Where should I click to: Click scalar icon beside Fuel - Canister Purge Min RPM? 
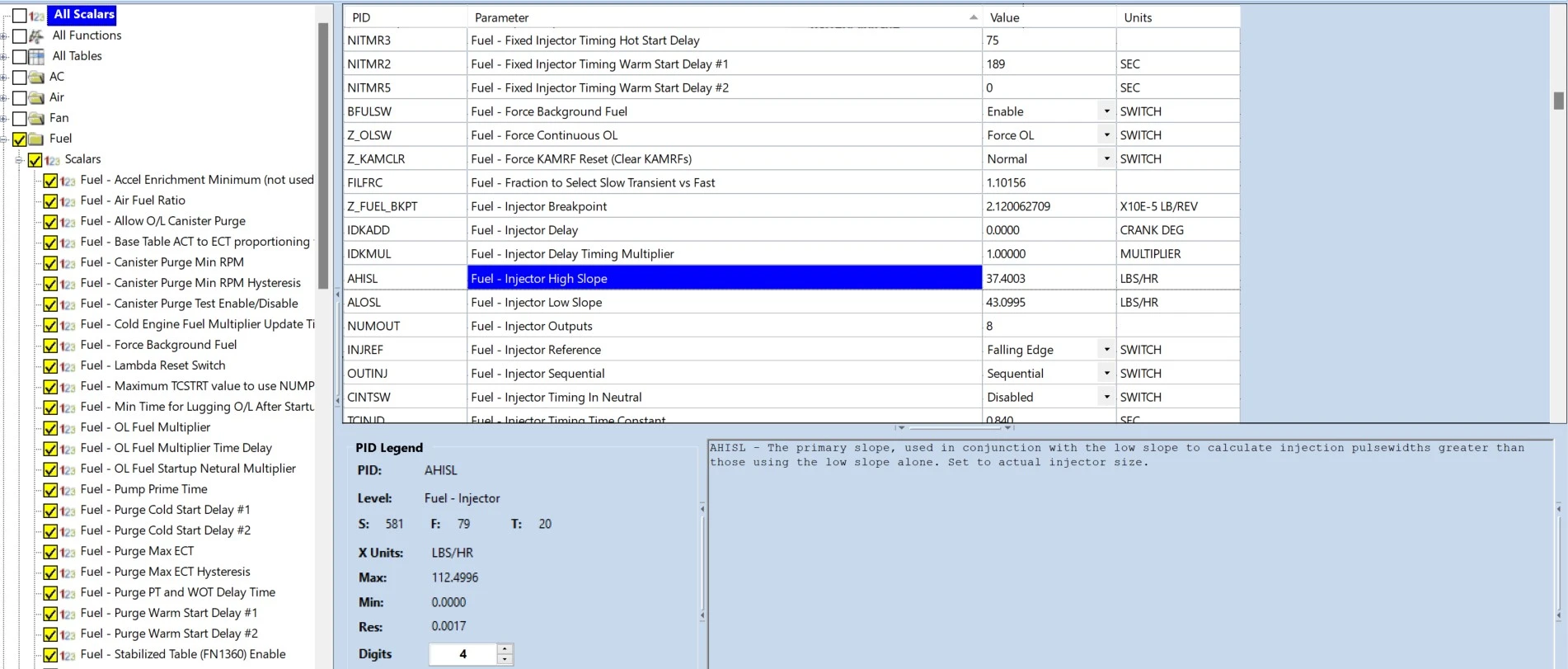click(x=68, y=263)
